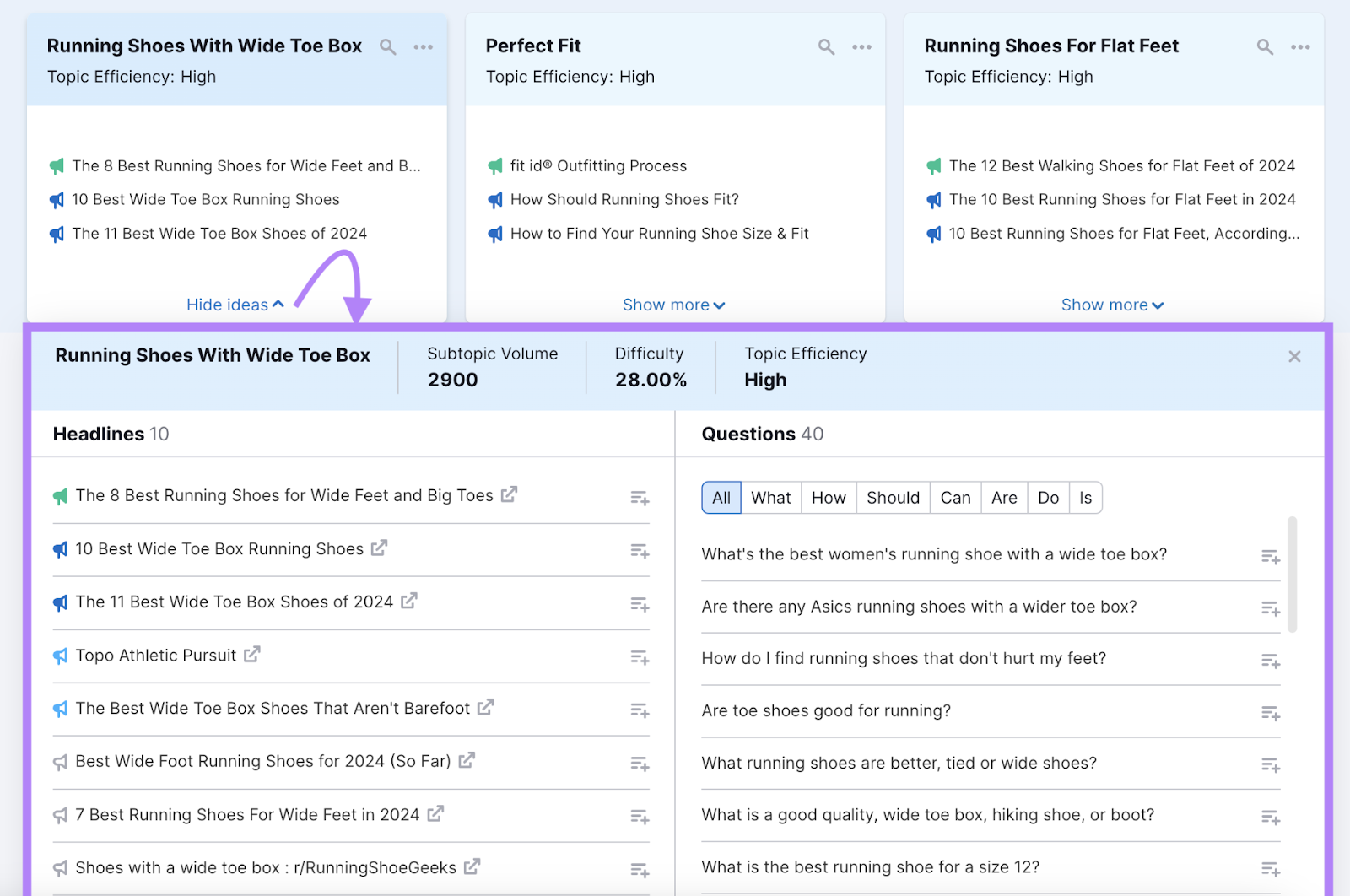Expand Show more on Running Shoes For Flat Feet card
The width and height of the screenshot is (1350, 896).
(1112, 305)
